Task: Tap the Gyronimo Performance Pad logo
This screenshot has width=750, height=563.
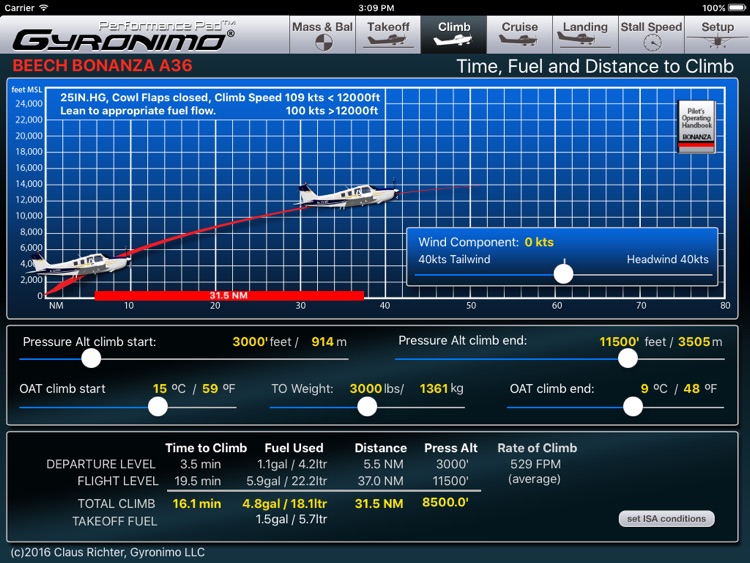Action: pos(123,36)
